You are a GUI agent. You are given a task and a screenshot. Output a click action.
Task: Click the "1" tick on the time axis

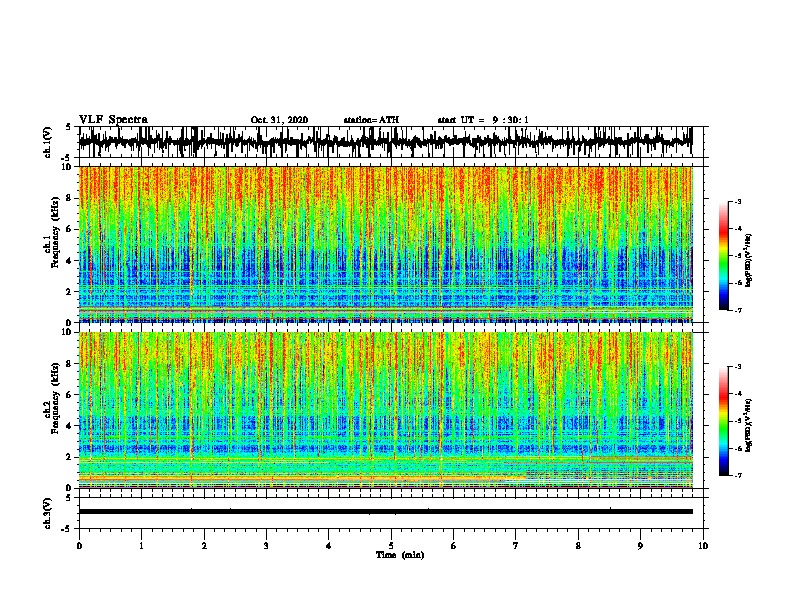click(141, 546)
